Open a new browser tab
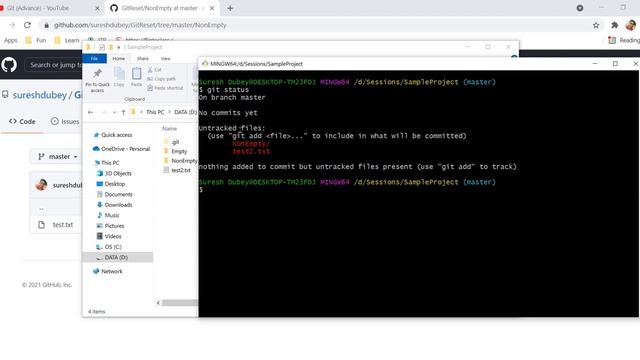This screenshot has width=640, height=360. tap(230, 8)
